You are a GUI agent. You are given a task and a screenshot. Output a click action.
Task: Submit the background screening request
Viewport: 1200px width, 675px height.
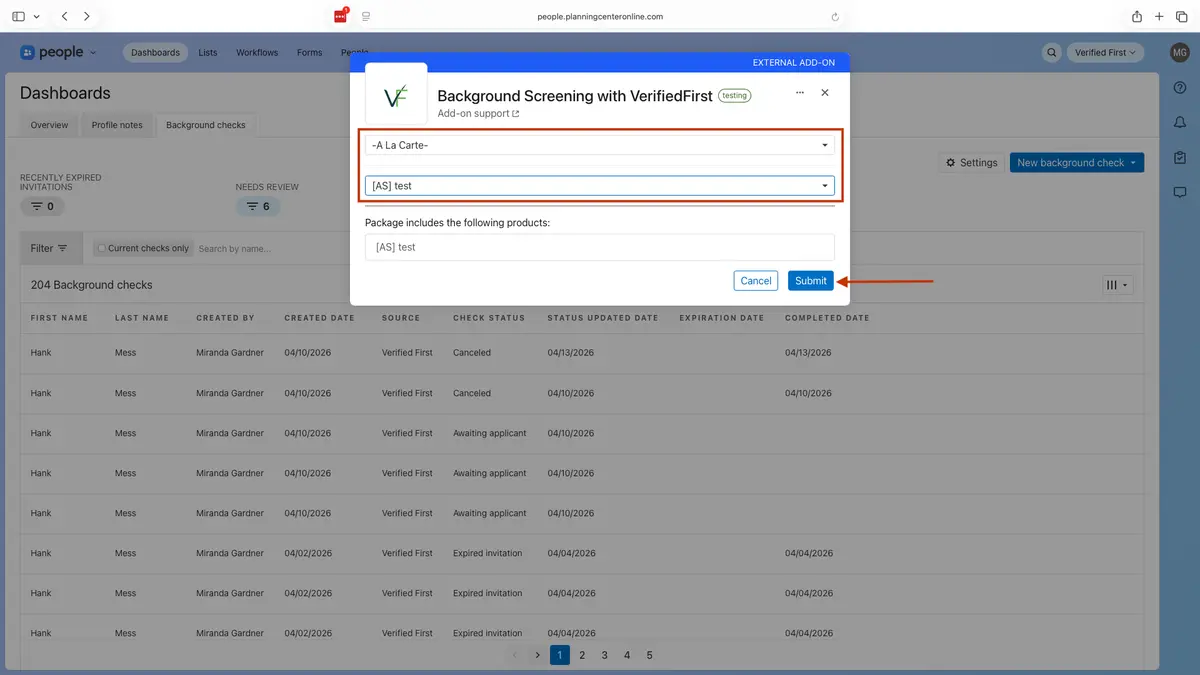[811, 281]
